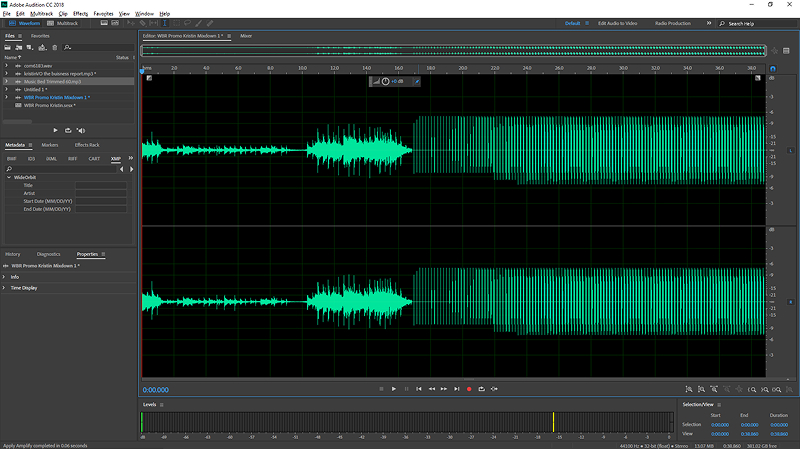800x449 pixels.
Task: Click New File icon in Files panel
Action: click(x=30, y=47)
